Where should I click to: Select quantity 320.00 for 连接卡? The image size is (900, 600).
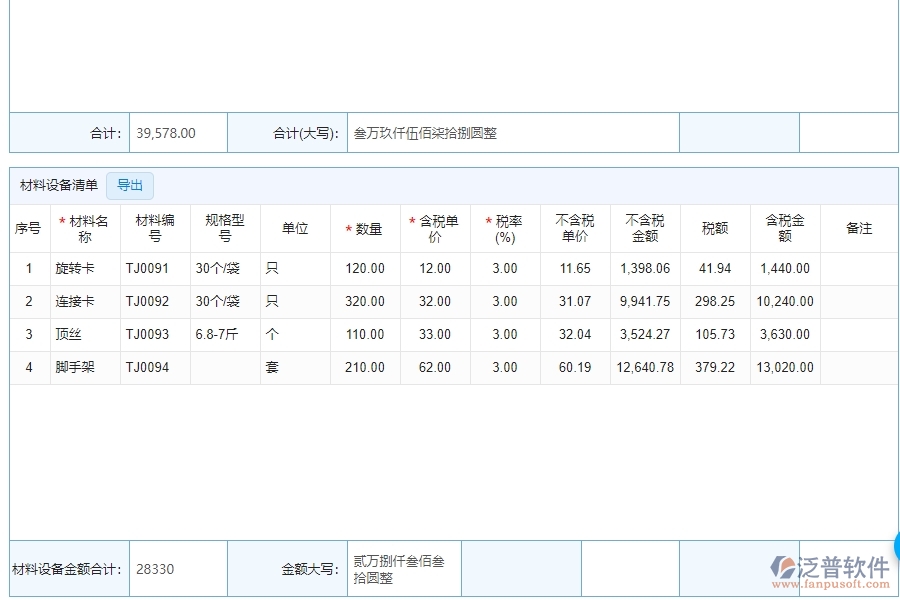(365, 301)
